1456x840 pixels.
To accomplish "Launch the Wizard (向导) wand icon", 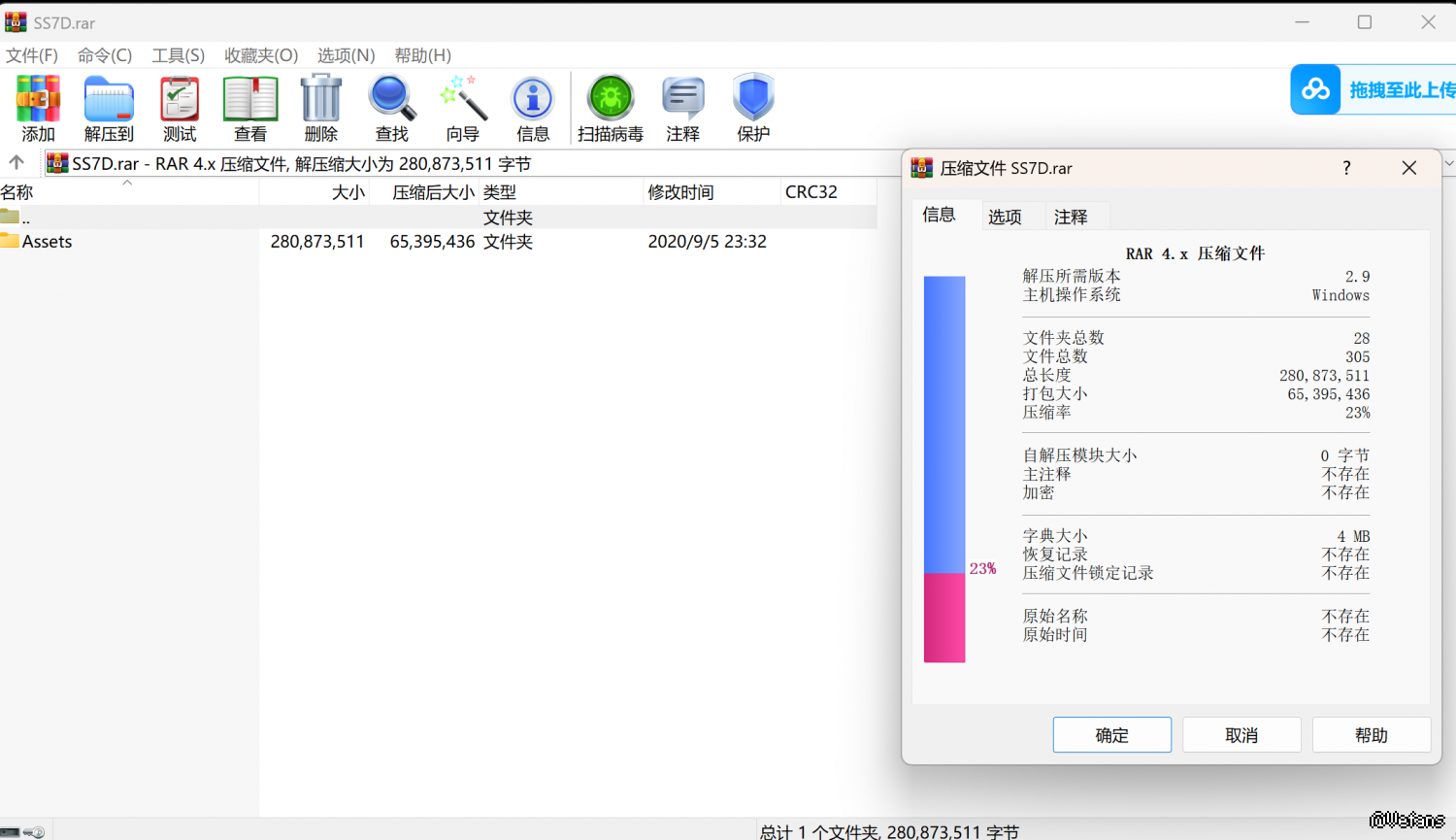I will pyautogui.click(x=463, y=99).
